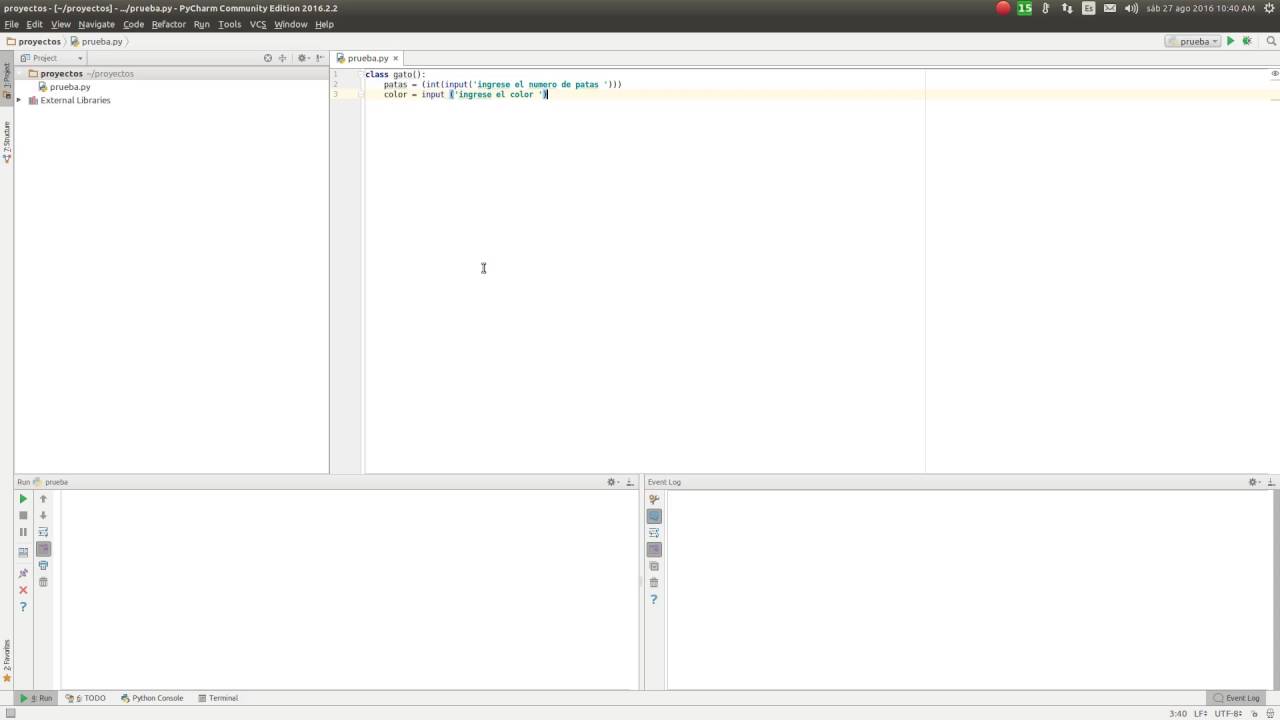The image size is (1280, 720).
Task: Open Run panel gear settings dropdown
Action: point(613,482)
